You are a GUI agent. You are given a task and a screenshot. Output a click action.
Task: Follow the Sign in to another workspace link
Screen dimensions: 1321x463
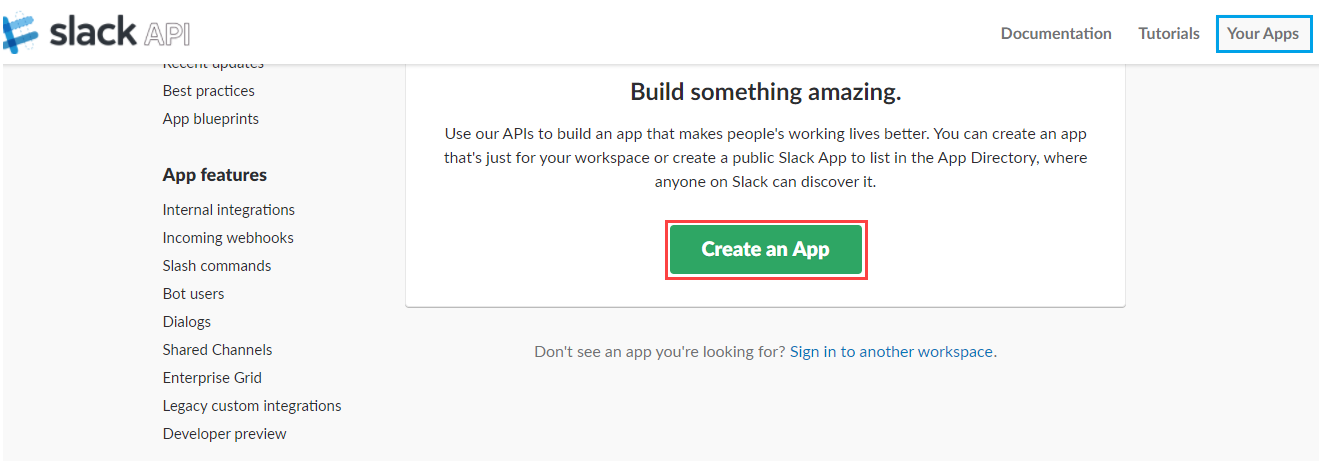[891, 352]
